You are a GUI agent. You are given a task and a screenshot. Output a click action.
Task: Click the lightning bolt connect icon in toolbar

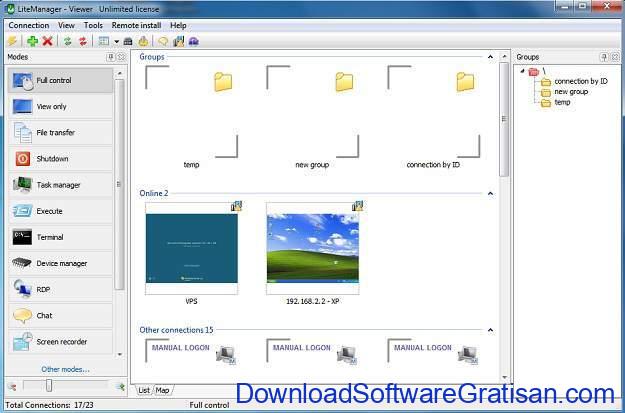[x=12, y=41]
